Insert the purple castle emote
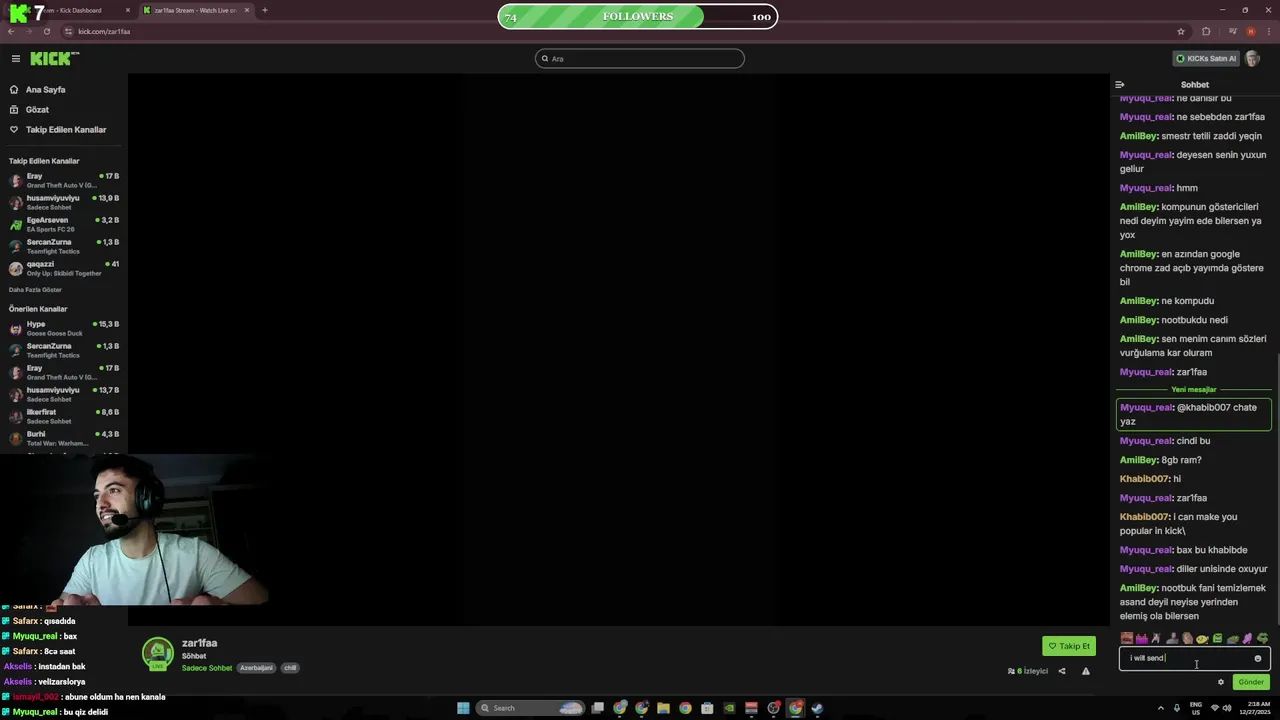 point(1142,638)
